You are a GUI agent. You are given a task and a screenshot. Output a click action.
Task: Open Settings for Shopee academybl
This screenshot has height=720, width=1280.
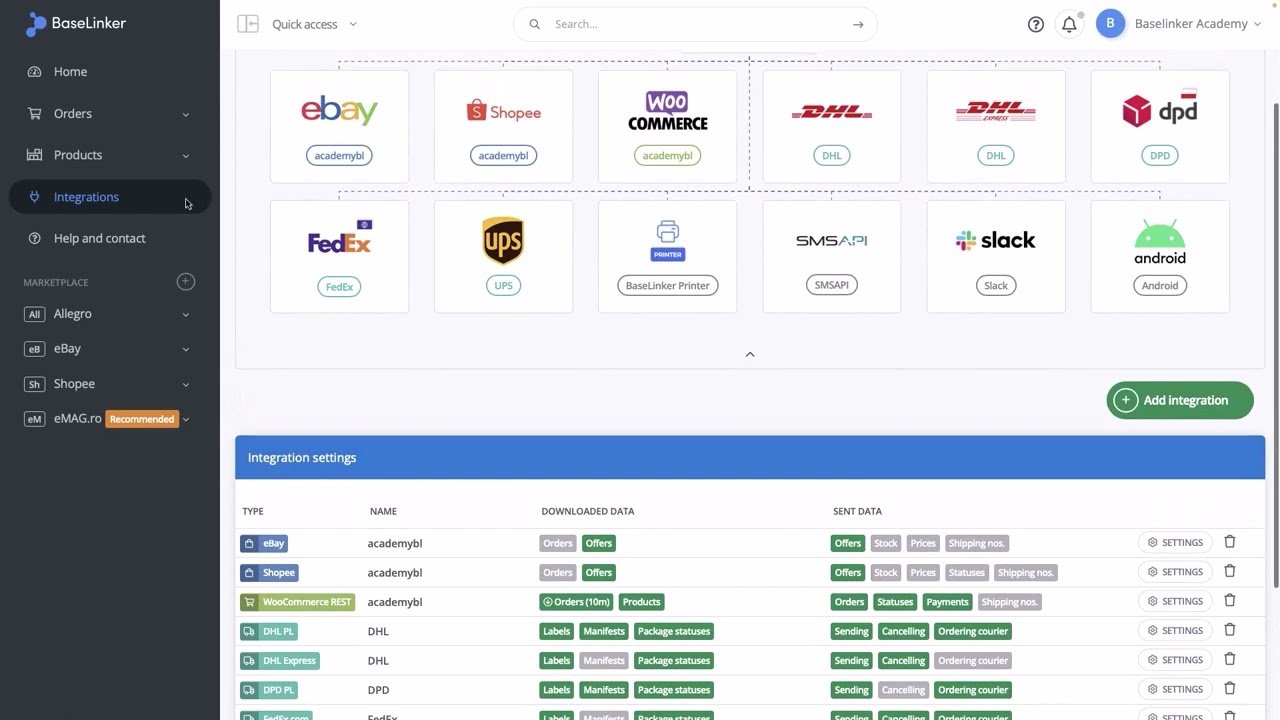pyautogui.click(x=1175, y=572)
